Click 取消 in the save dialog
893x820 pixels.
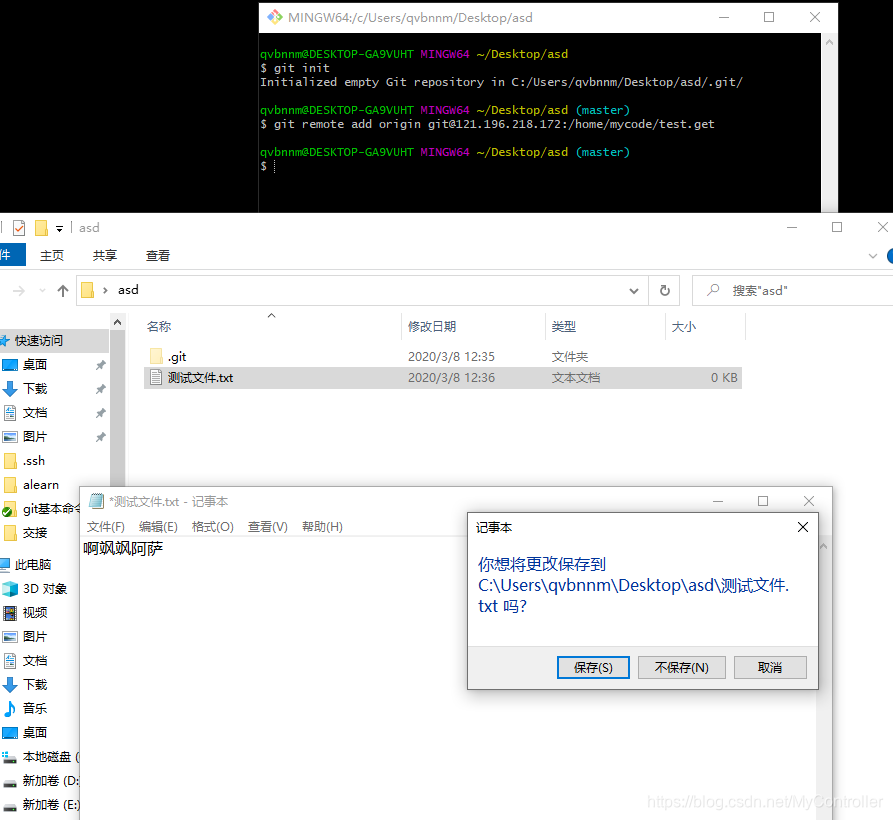tap(770, 667)
